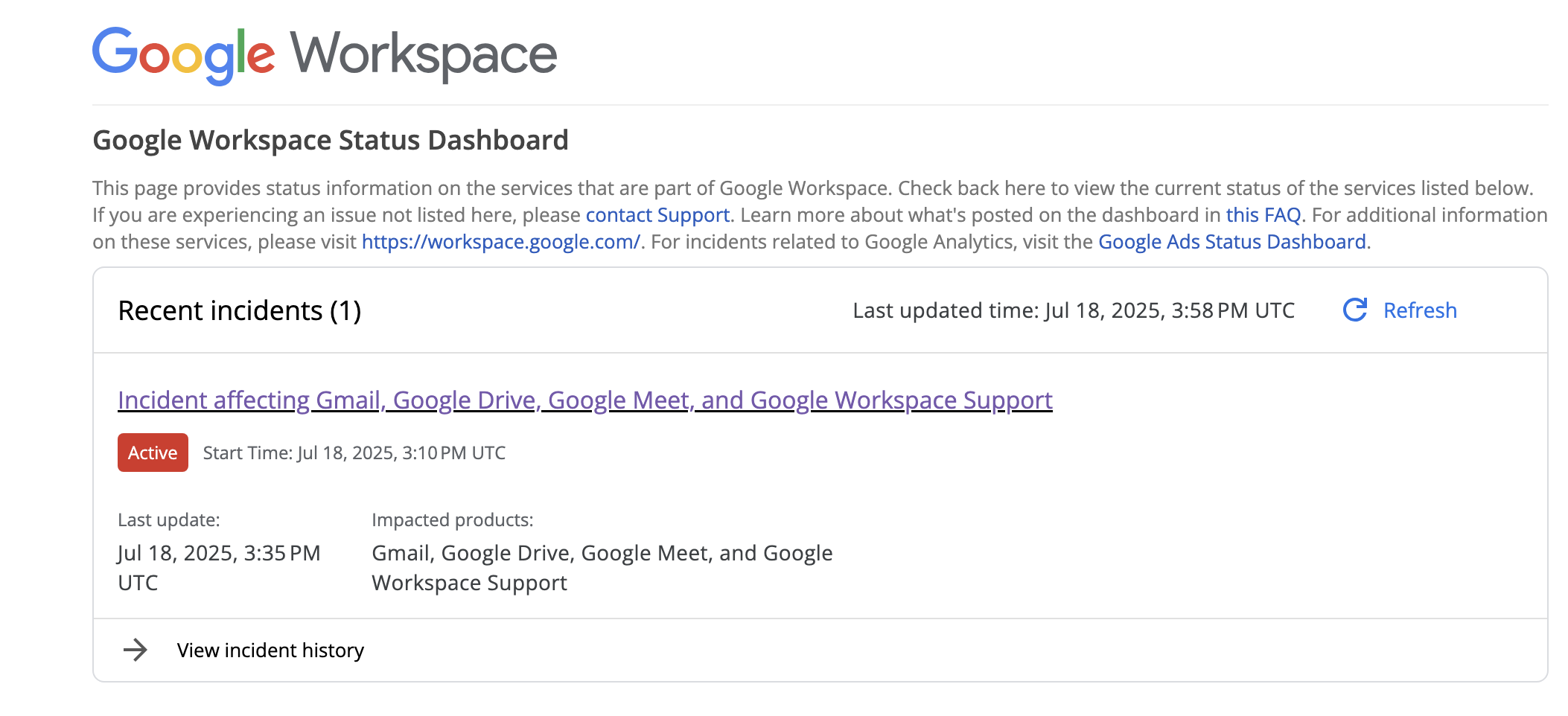Click the circular refresh arrow icon
Viewport: 1568px width, 716px height.
1354,310
